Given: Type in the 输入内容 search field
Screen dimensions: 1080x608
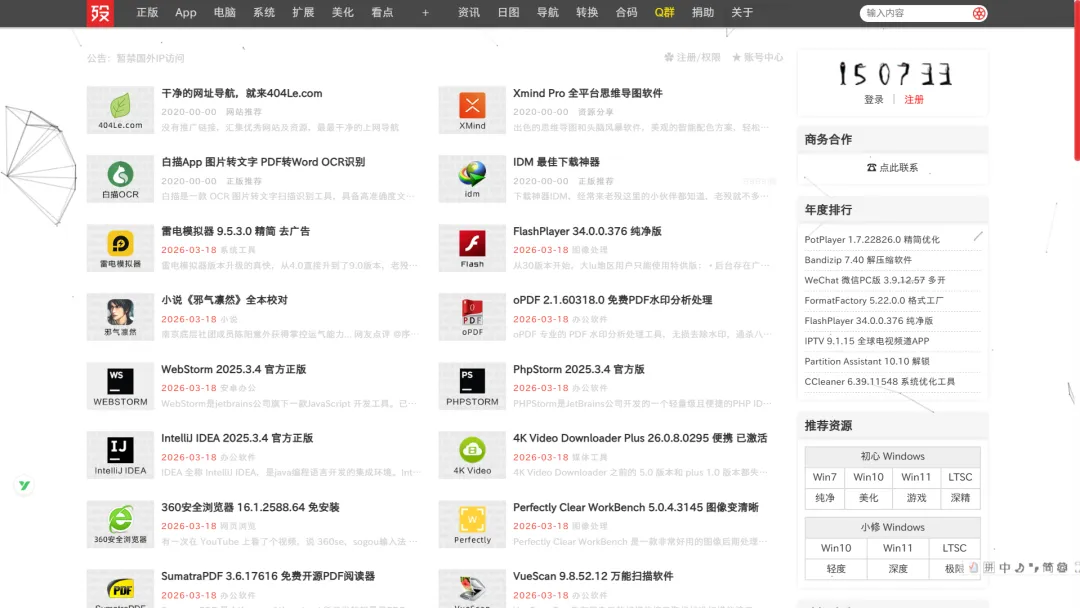Looking at the screenshot, I should pos(915,13).
